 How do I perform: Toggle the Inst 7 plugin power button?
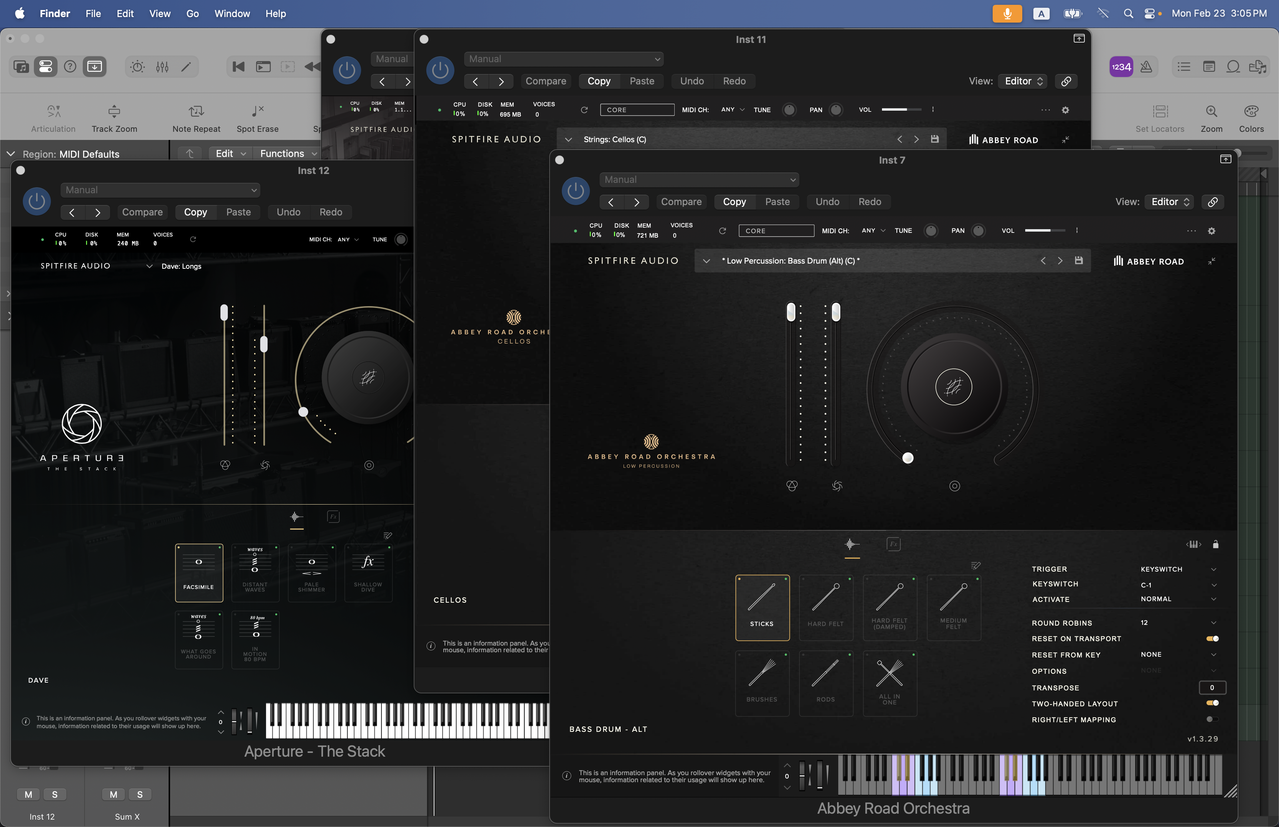click(x=576, y=191)
